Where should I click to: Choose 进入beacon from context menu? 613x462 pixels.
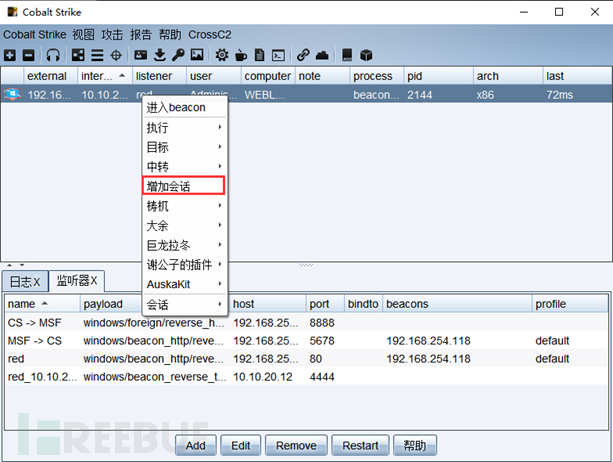point(185,107)
